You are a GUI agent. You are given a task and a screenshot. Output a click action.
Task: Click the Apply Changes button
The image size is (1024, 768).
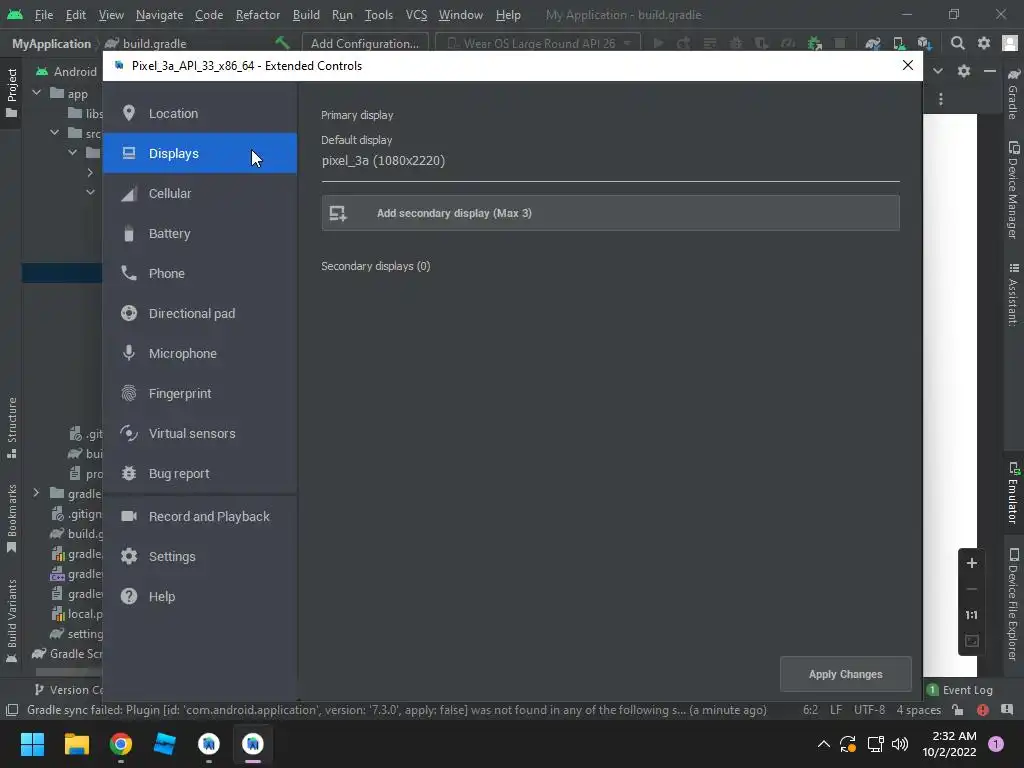point(845,674)
